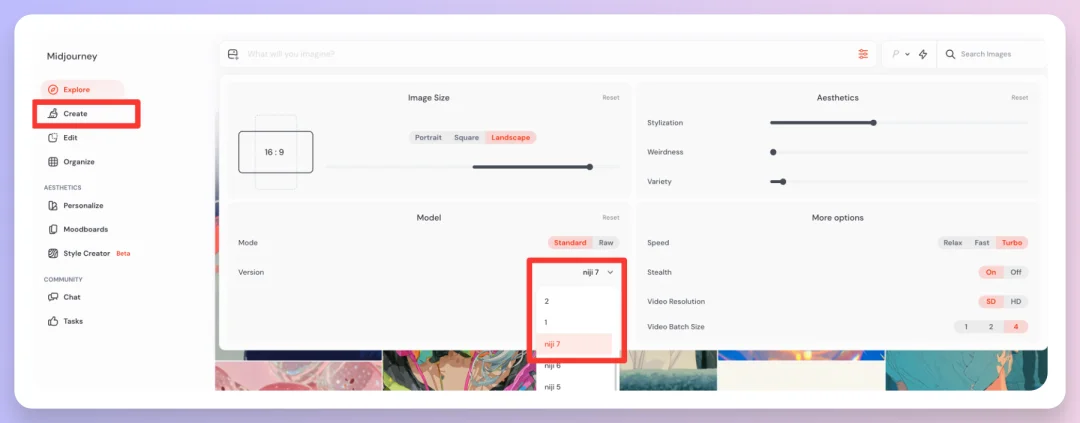Set Video Resolution to HD
Screen dimensions: 1080x423
point(1016,302)
